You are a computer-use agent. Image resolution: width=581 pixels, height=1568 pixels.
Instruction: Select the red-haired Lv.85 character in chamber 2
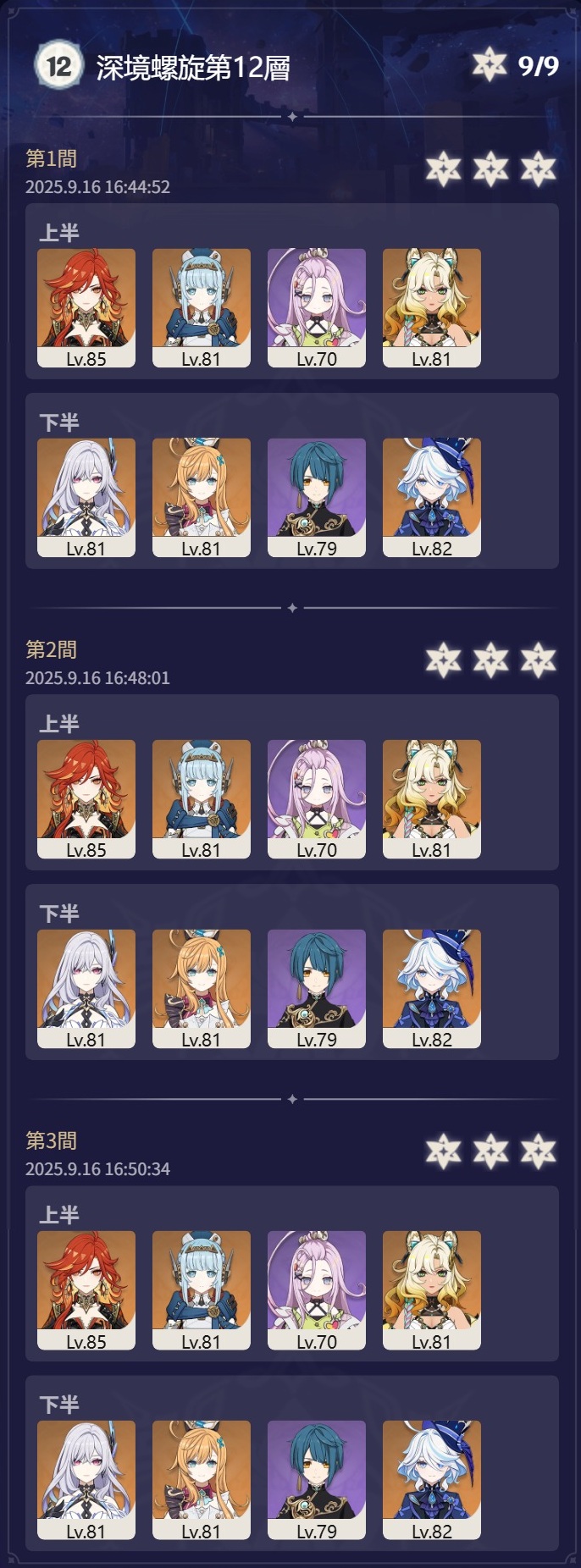[x=86, y=799]
